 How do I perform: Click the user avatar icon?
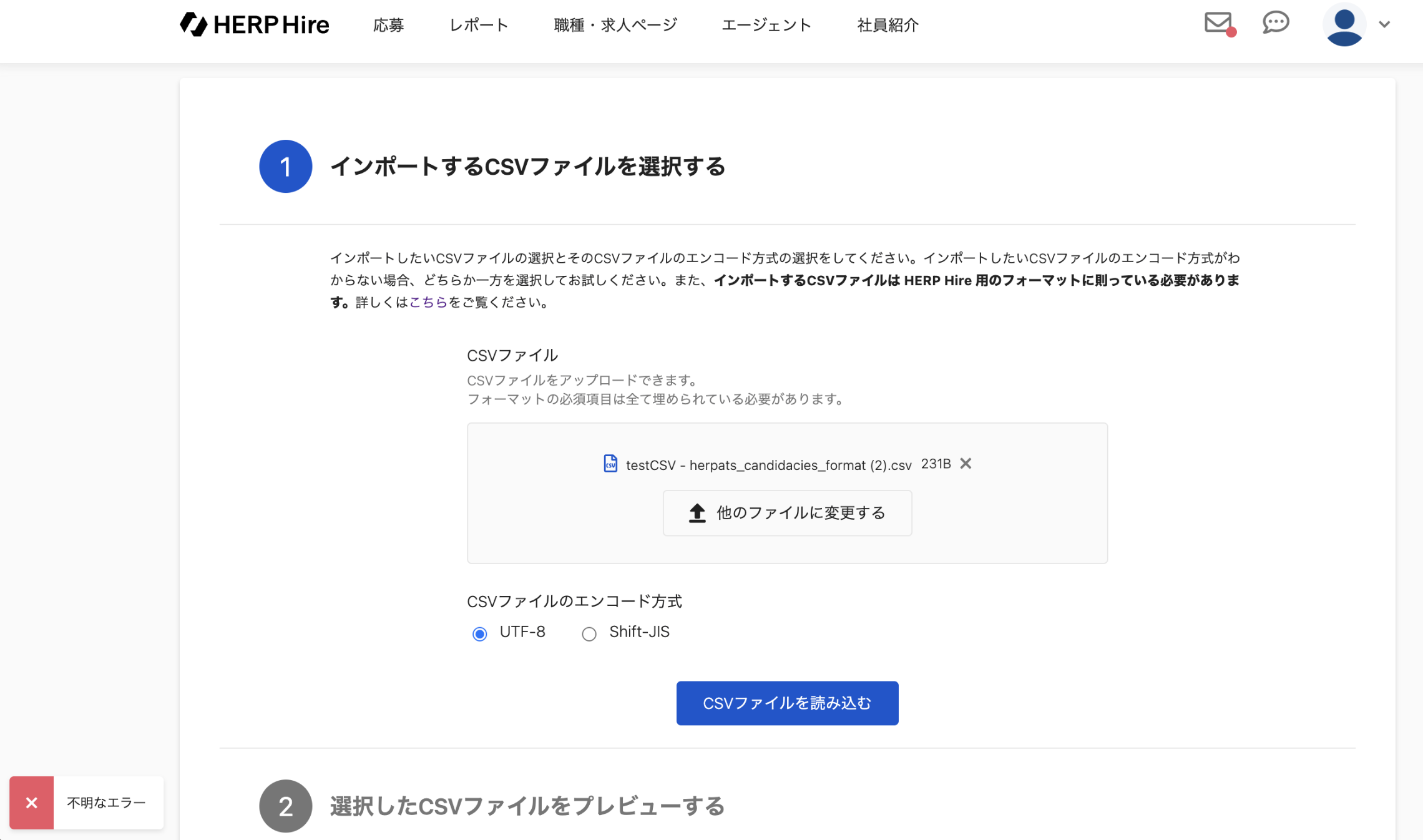tap(1344, 25)
